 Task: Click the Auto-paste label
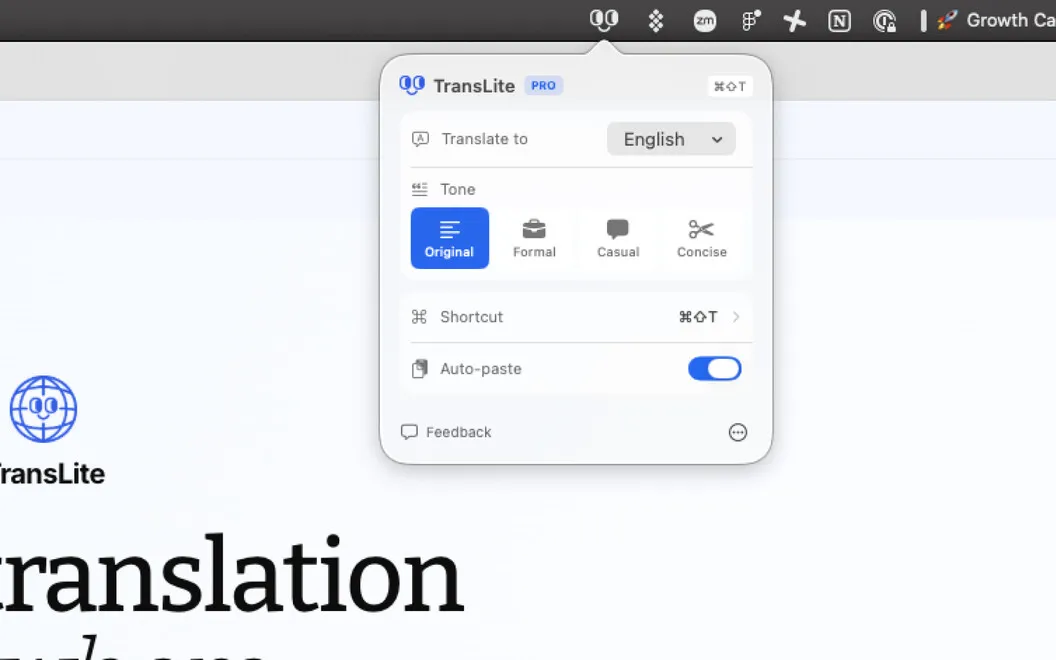click(481, 369)
